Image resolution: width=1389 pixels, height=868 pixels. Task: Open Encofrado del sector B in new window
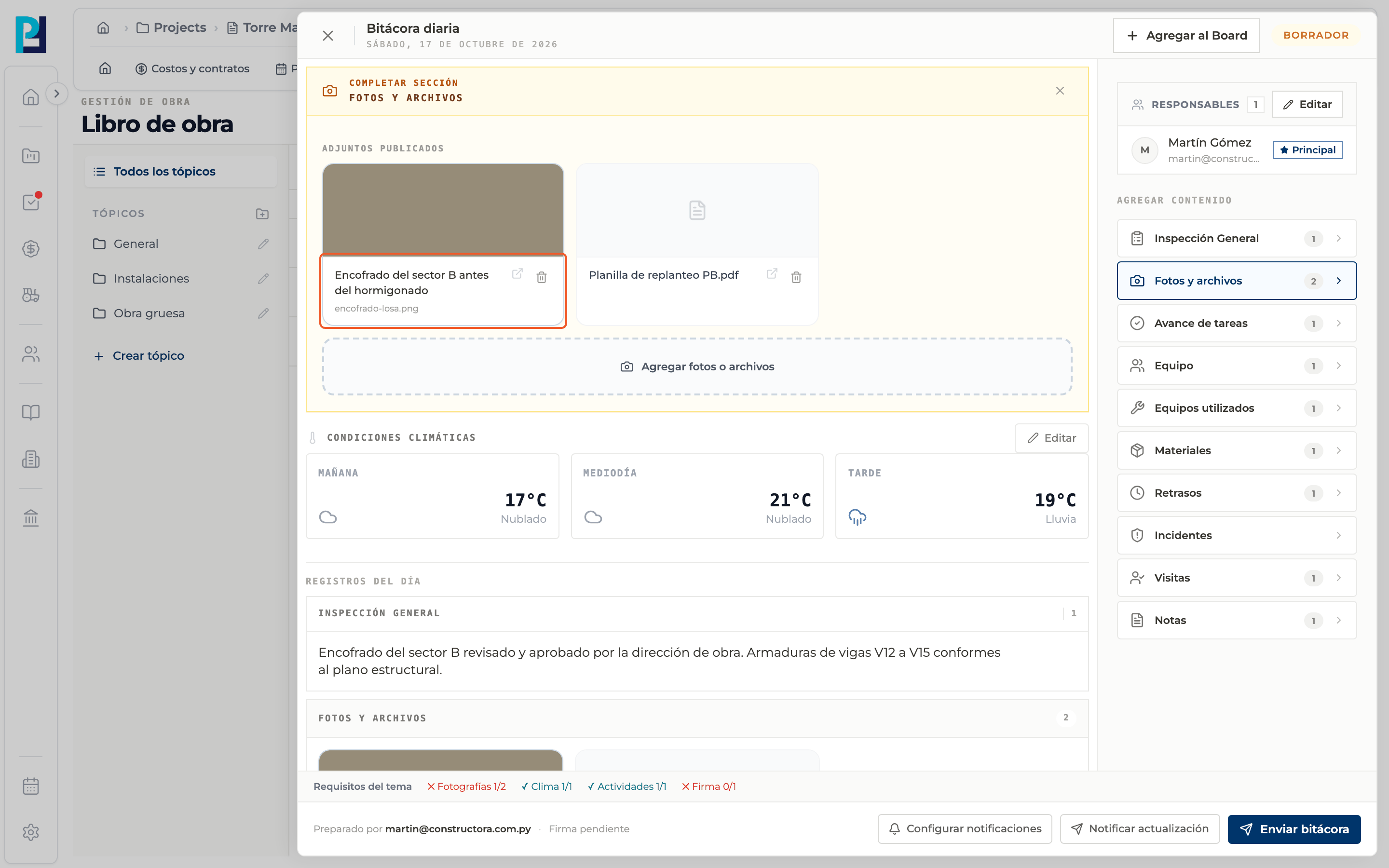pyautogui.click(x=517, y=274)
